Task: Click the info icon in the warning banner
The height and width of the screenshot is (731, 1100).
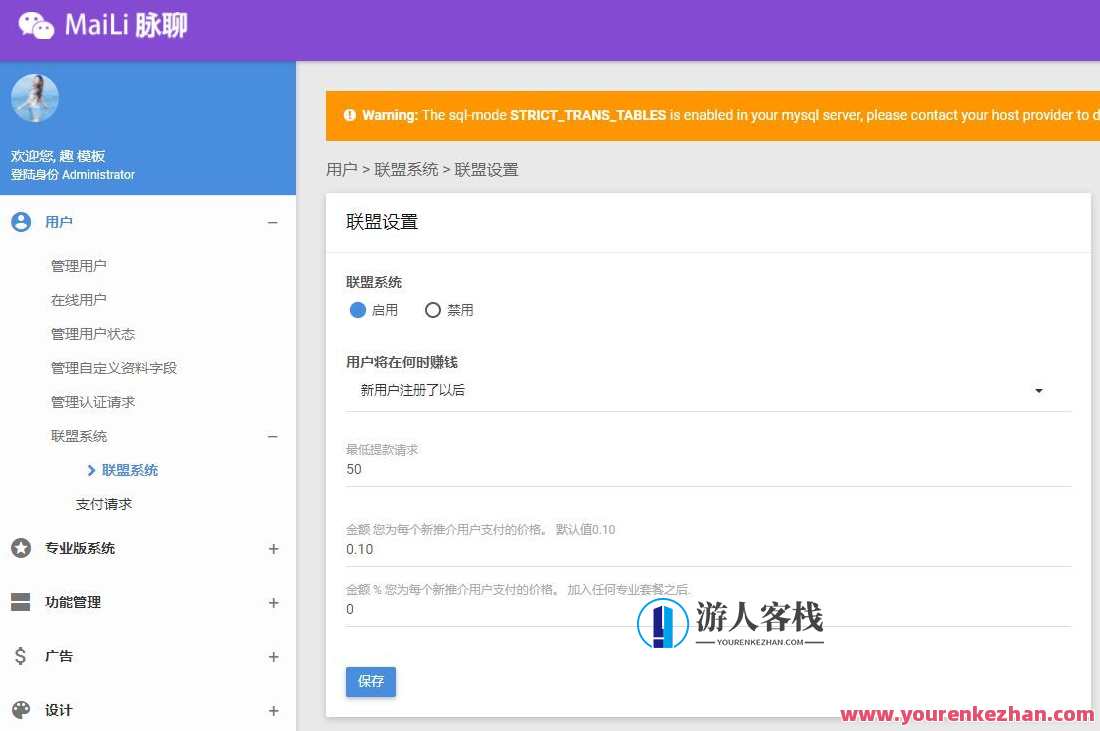Action: (349, 115)
